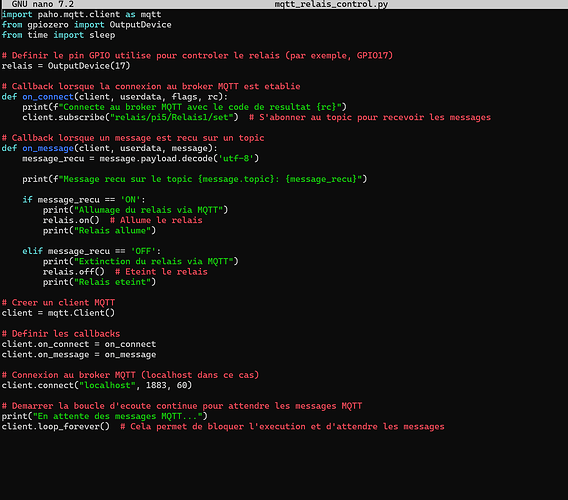568x500 pixels.
Task: Click the print 'Message recu sur le topic' line
Action: tap(195, 179)
